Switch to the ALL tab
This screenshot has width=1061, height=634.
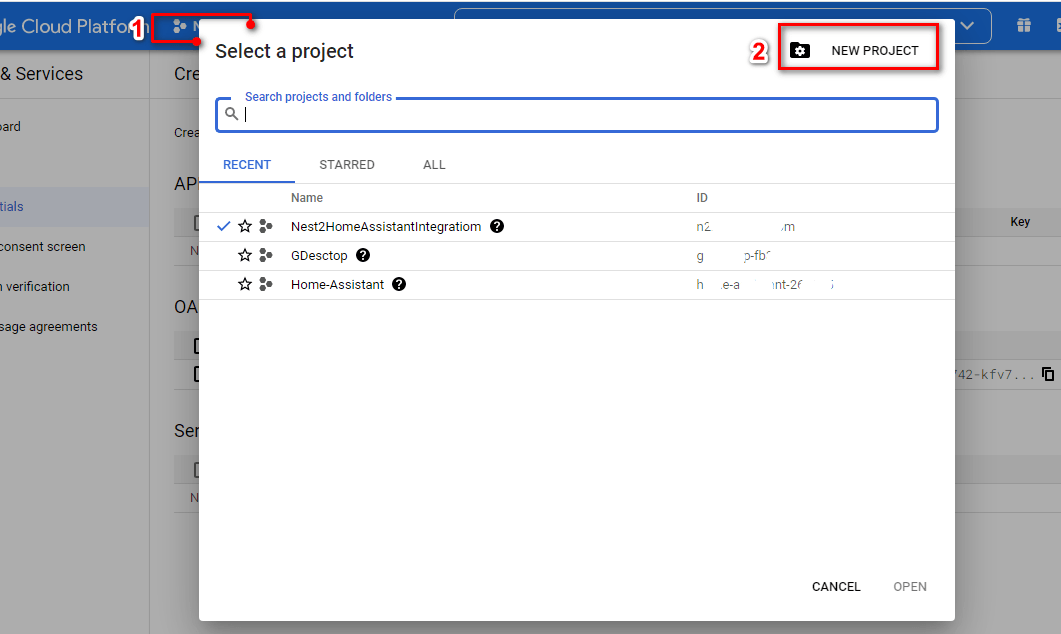coord(434,165)
